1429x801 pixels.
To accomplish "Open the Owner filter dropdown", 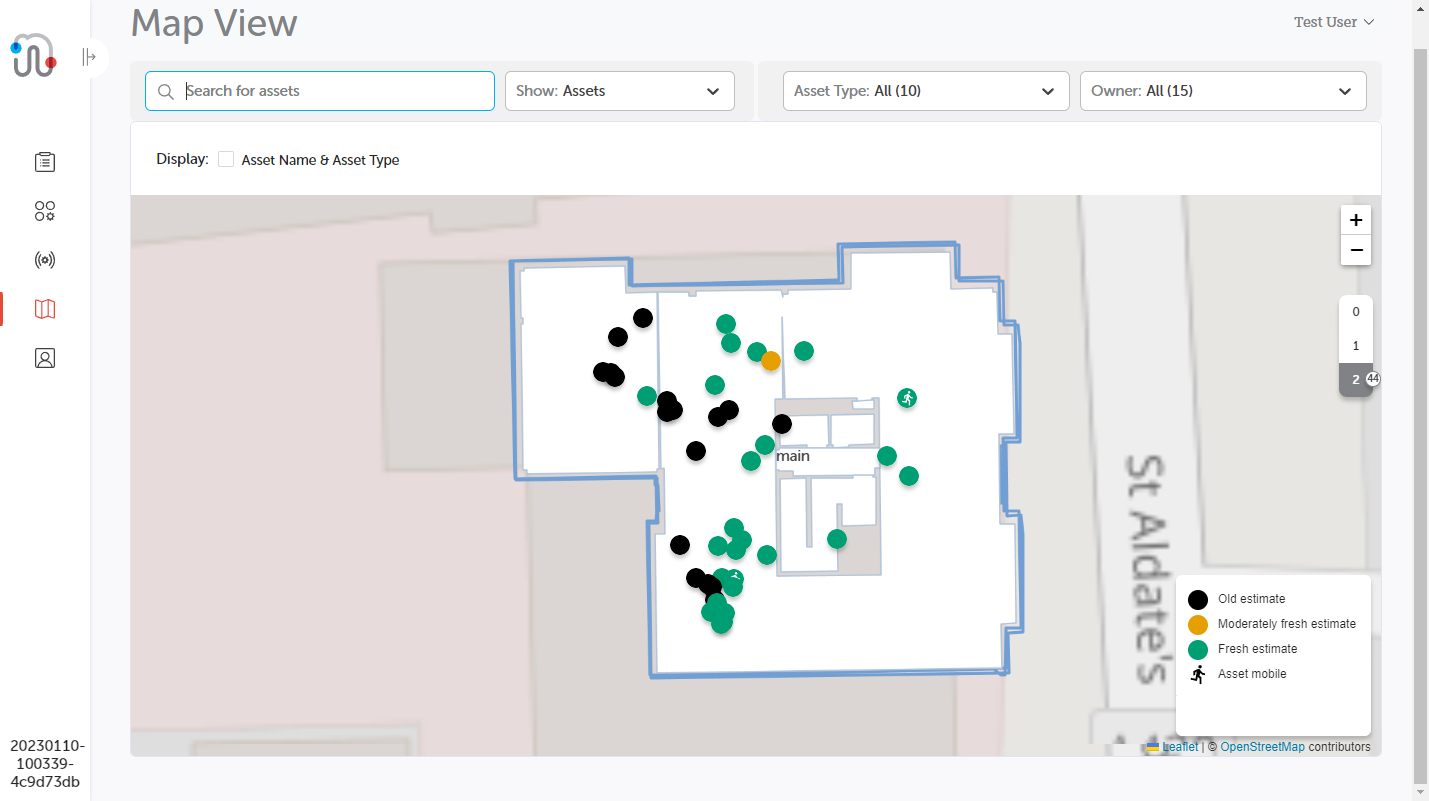I will click(x=1222, y=91).
